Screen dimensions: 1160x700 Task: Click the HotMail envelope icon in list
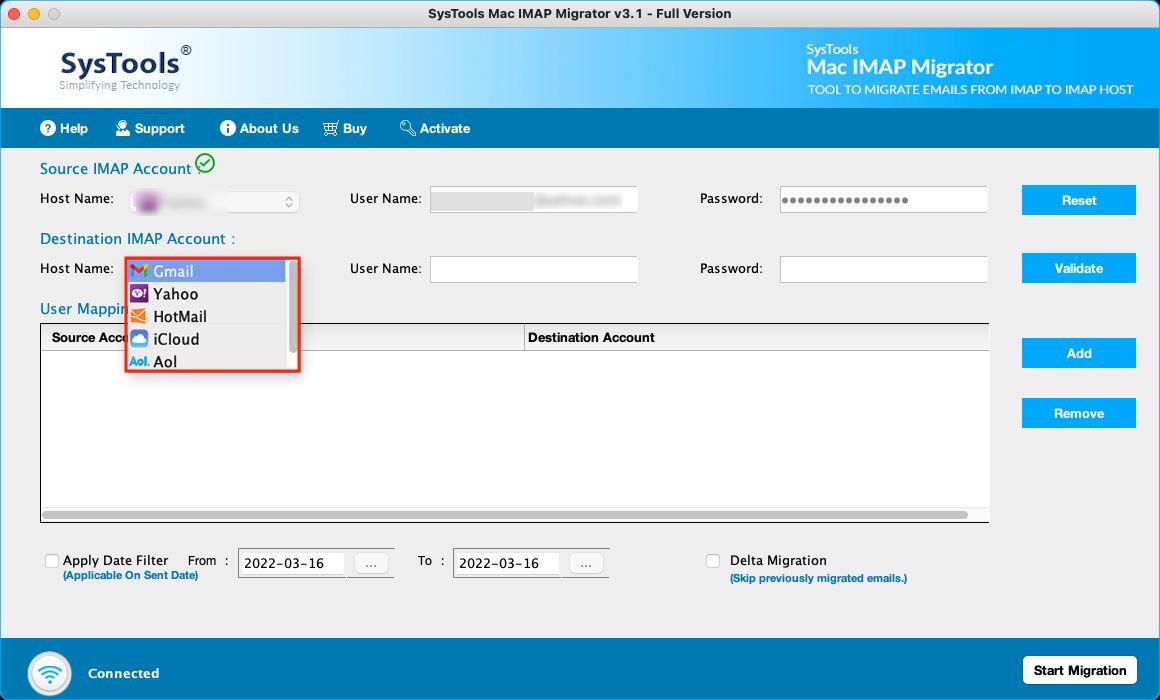click(x=139, y=316)
